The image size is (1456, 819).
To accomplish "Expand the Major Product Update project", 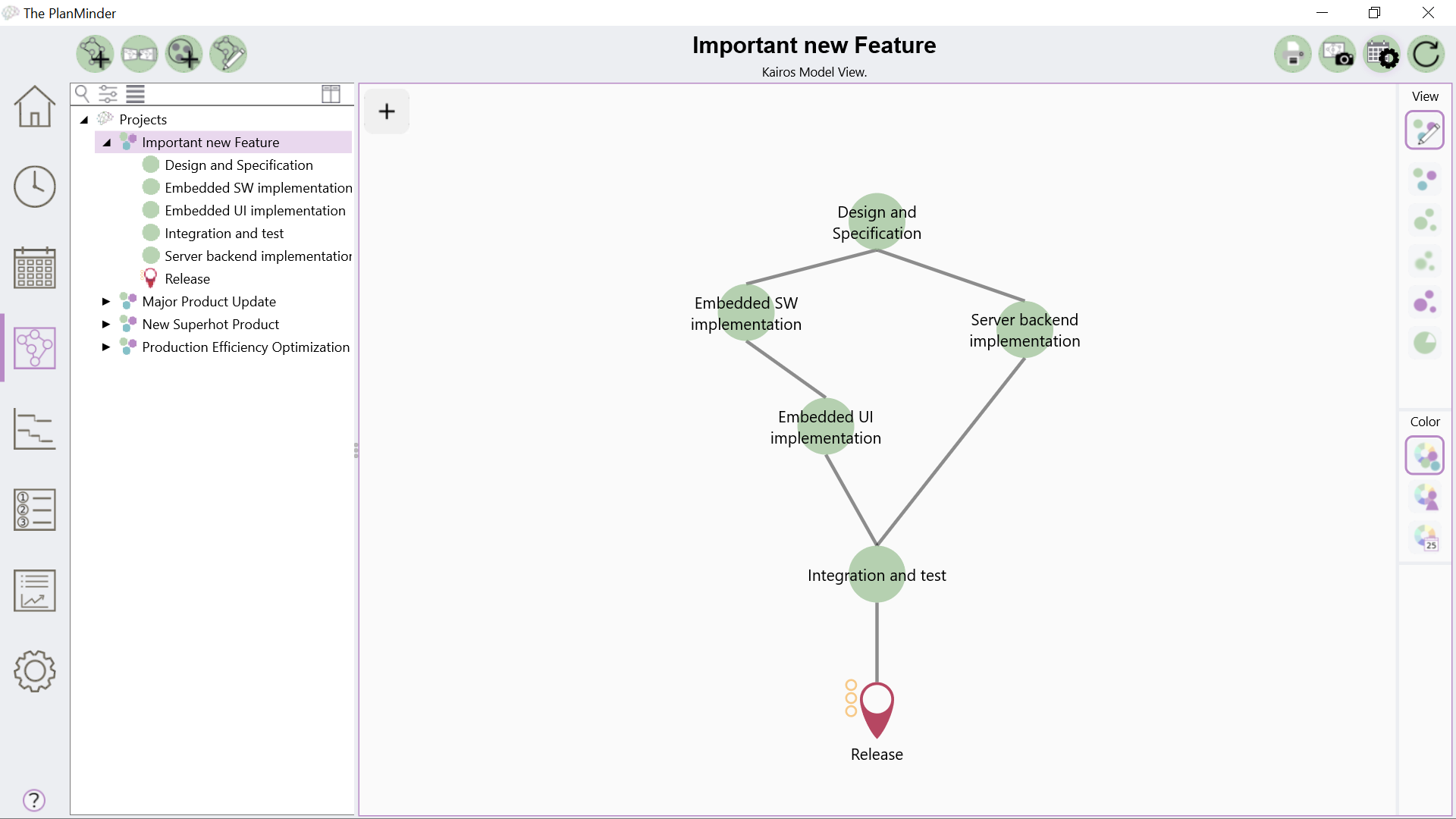I will pos(106,302).
